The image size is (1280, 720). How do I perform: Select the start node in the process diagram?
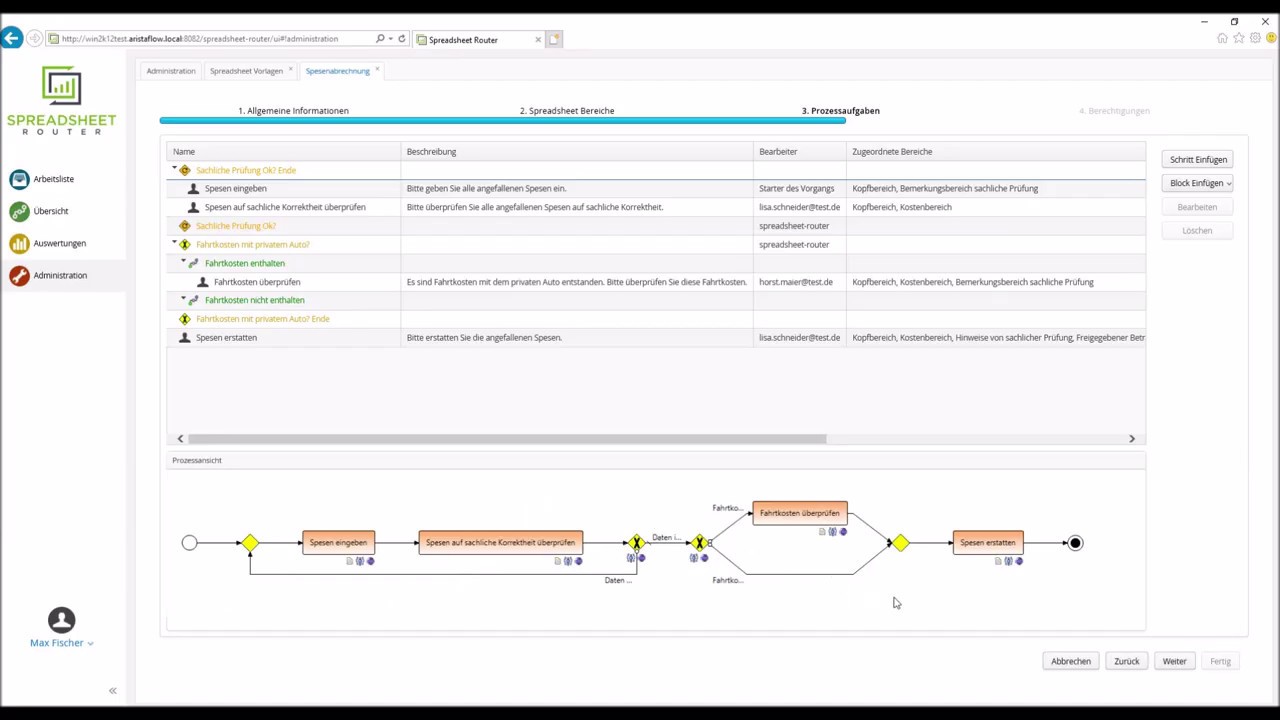(x=189, y=543)
